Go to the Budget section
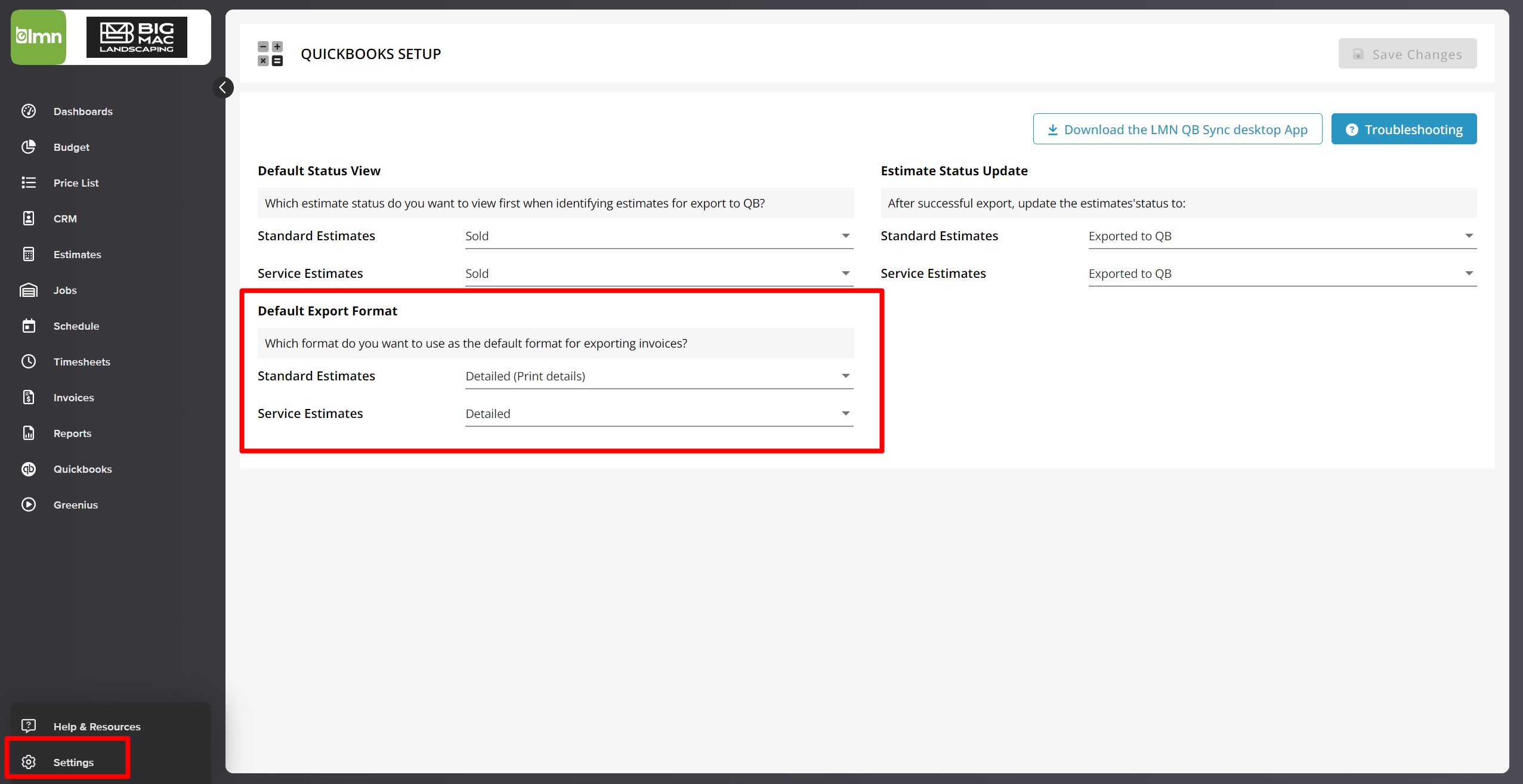The width and height of the screenshot is (1523, 784). pos(72,147)
